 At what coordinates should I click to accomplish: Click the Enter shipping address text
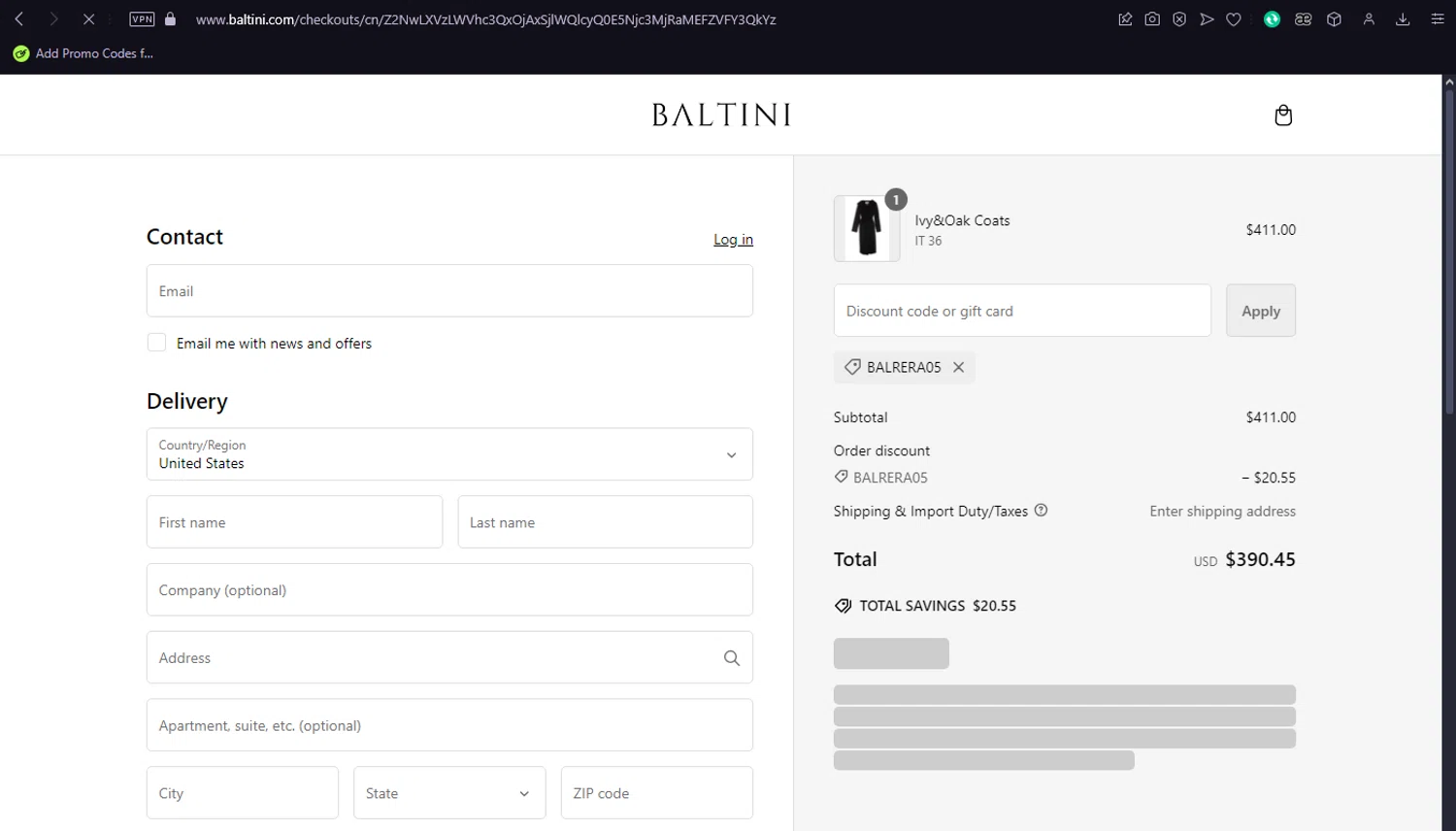[x=1223, y=512]
